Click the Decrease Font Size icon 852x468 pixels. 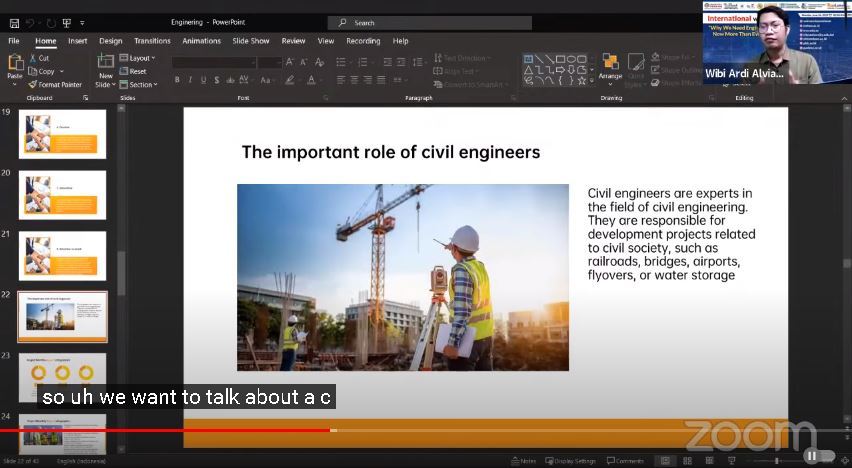pyautogui.click(x=303, y=63)
